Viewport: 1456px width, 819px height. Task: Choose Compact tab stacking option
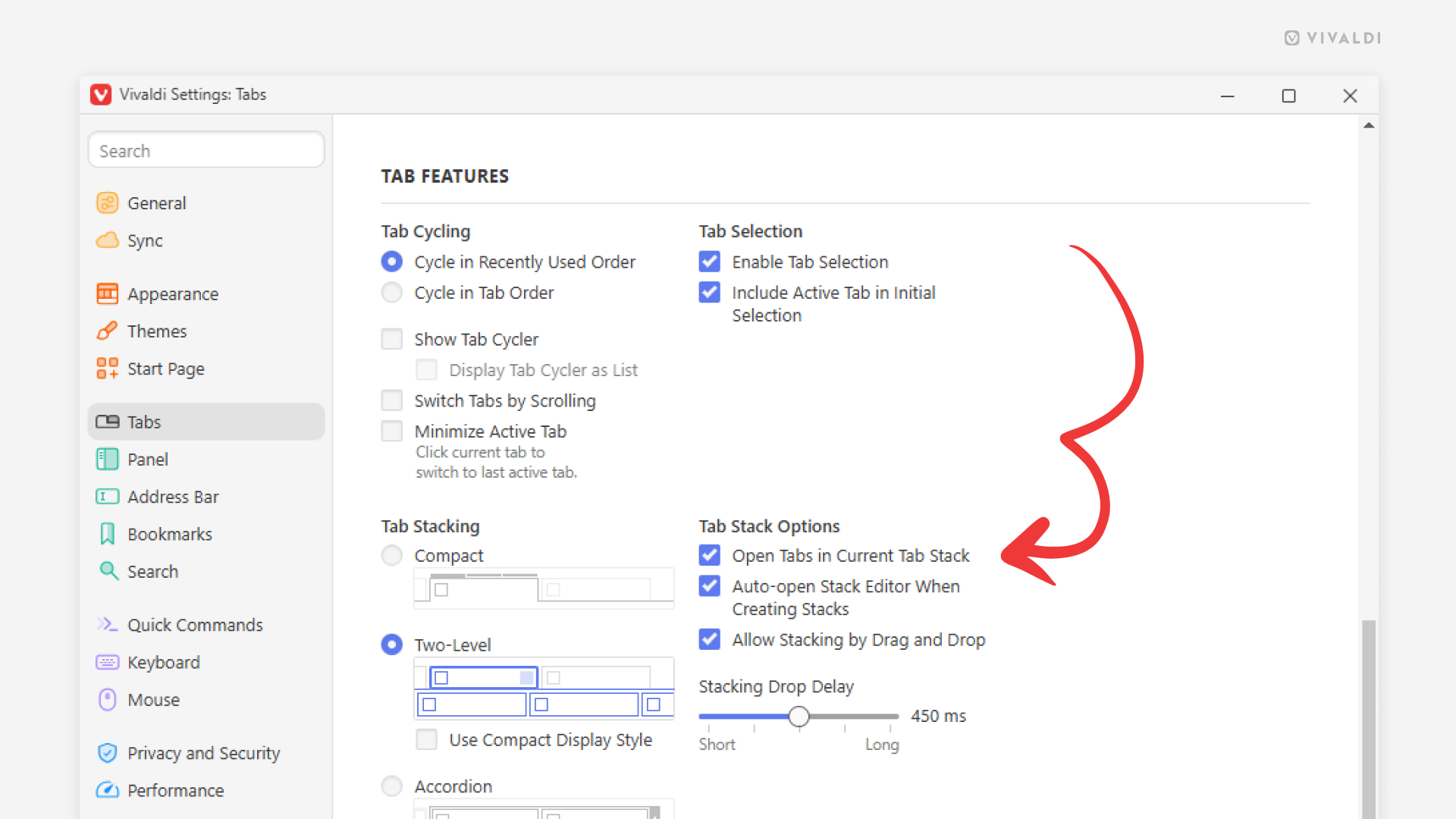pos(392,555)
